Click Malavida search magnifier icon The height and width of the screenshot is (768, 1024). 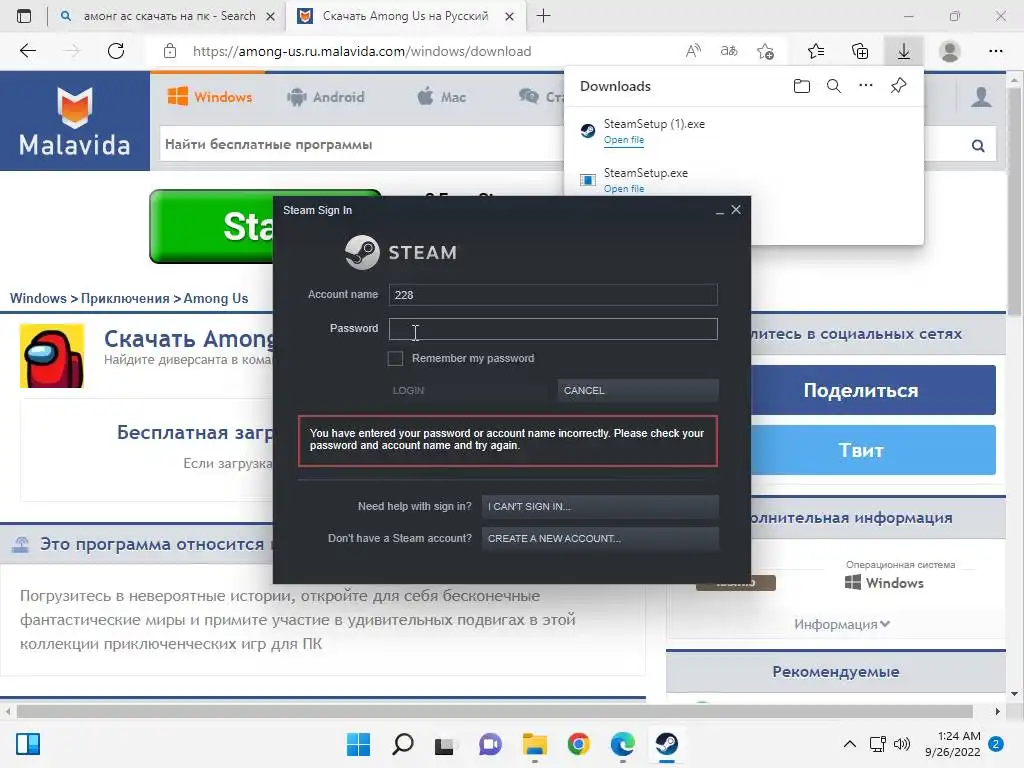(978, 145)
